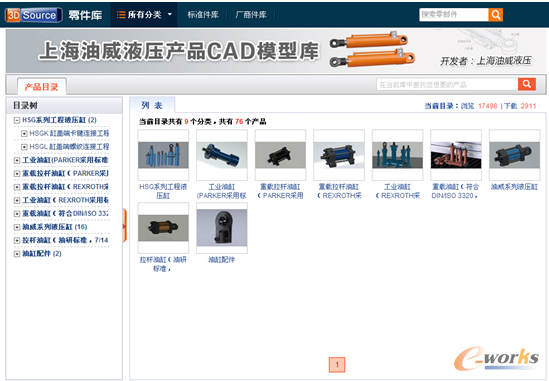
Task: Click the red library search magnifier button
Action: coord(527,84)
